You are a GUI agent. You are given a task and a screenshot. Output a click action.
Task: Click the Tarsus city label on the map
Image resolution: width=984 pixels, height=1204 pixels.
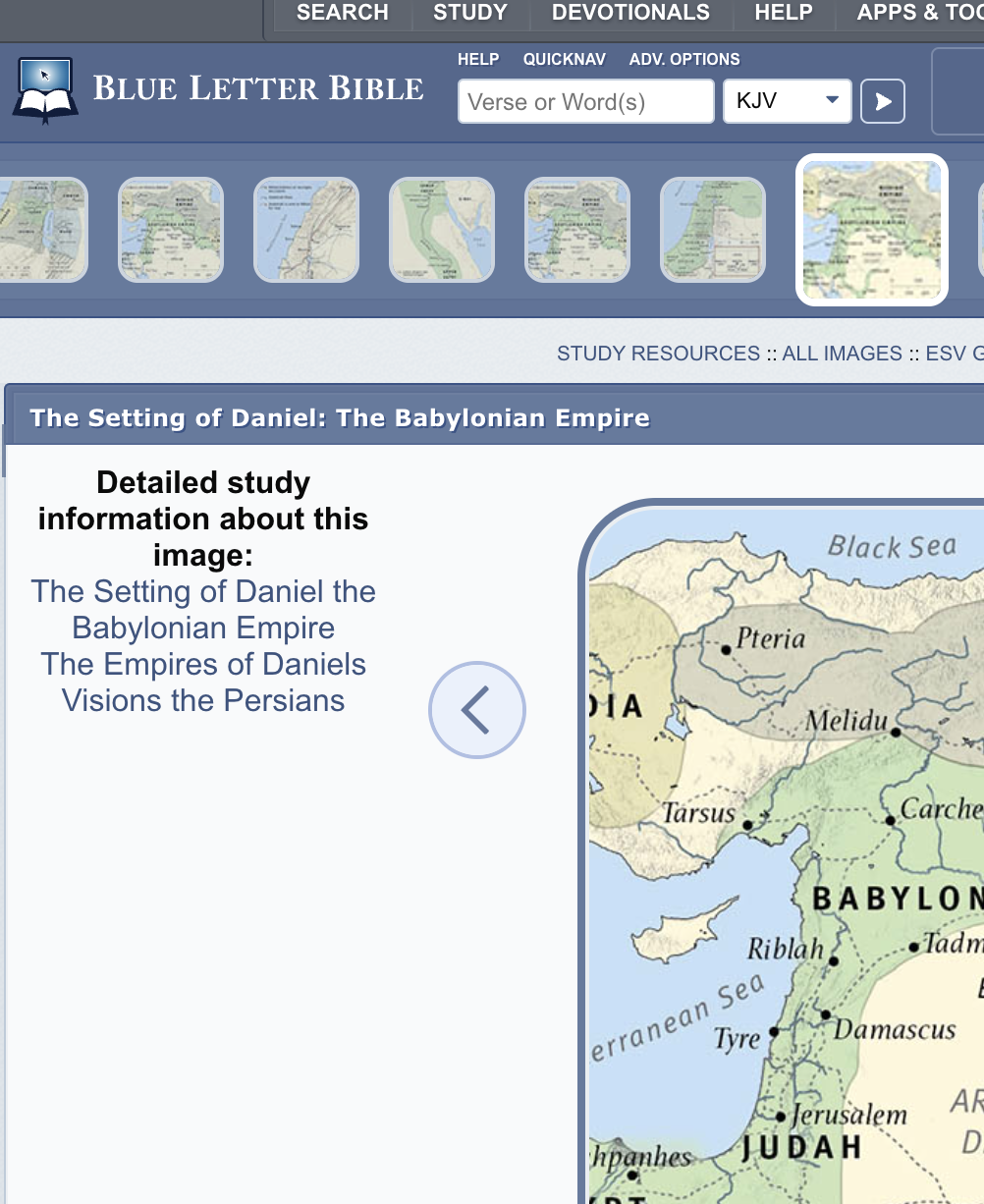point(699,813)
